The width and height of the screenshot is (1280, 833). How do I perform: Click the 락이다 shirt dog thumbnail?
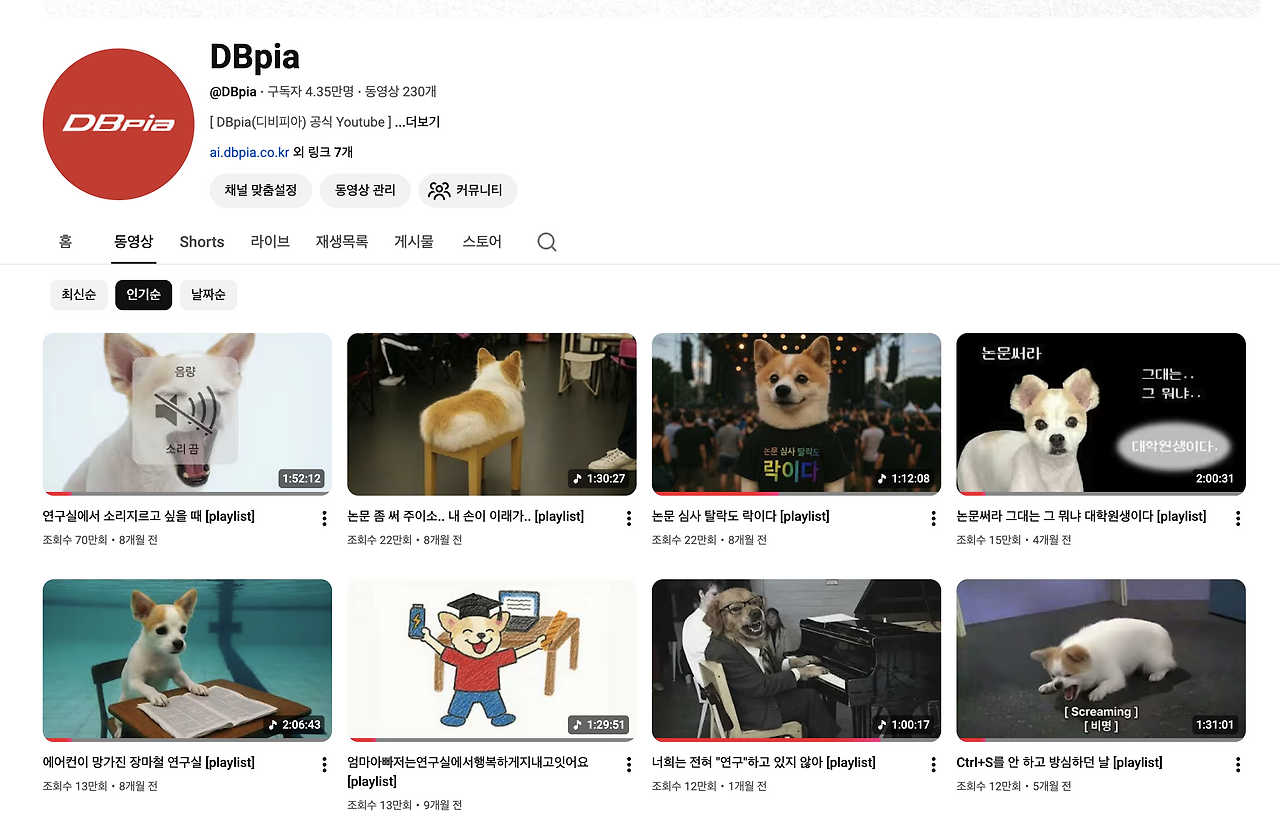click(796, 414)
